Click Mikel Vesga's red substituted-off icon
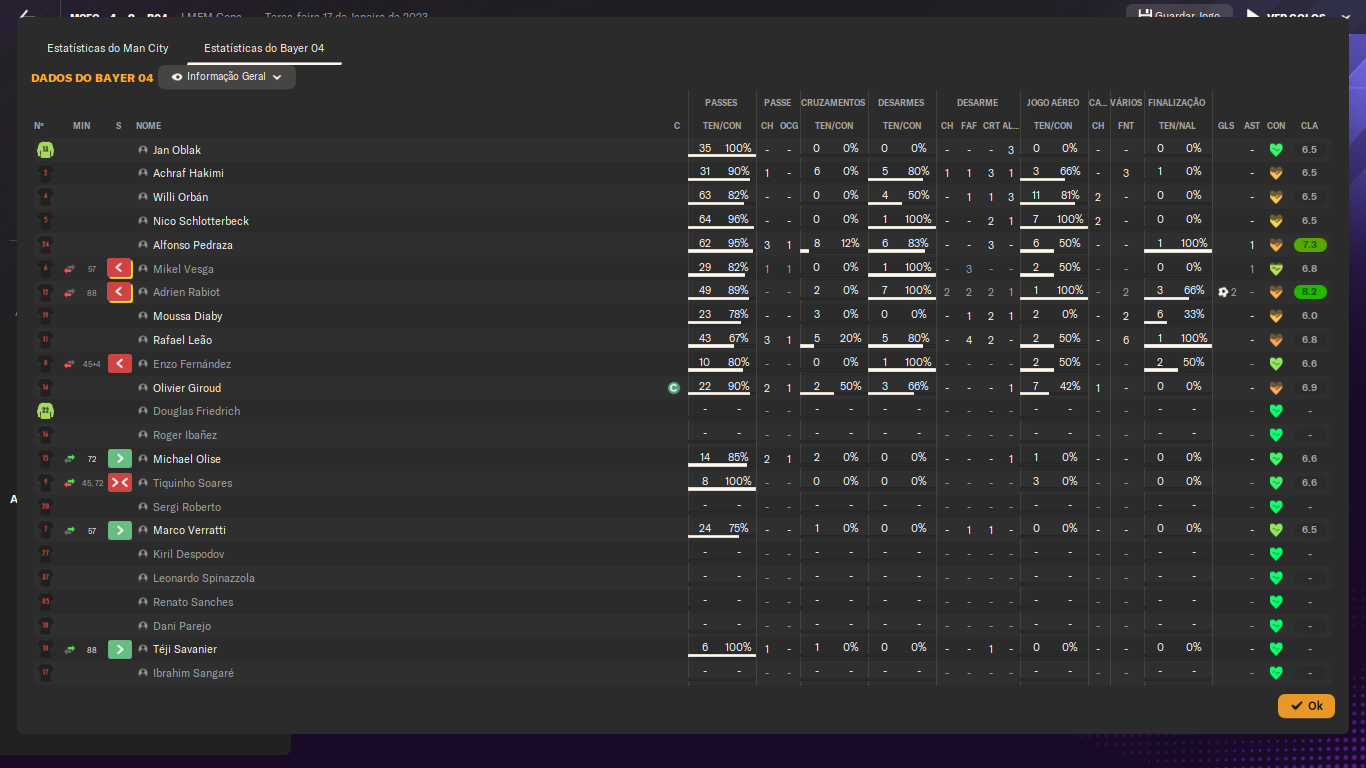The height and width of the screenshot is (768, 1366). (x=120, y=268)
